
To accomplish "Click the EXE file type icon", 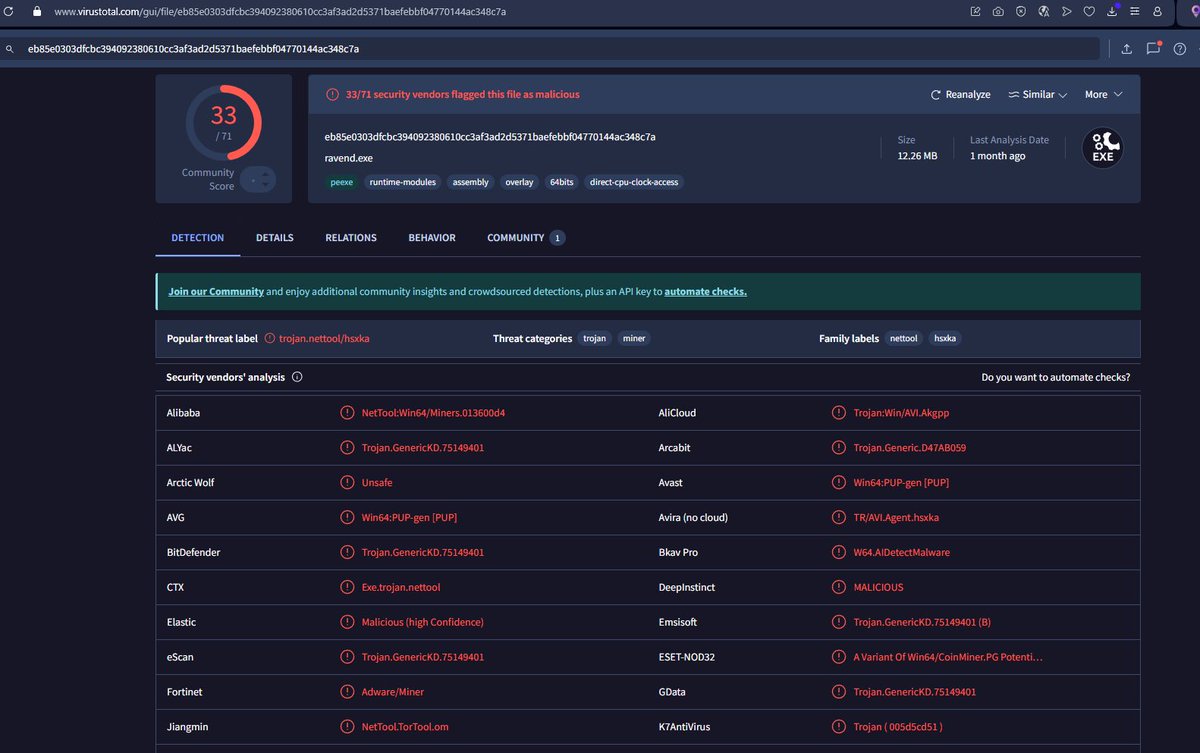I will [x=1103, y=148].
